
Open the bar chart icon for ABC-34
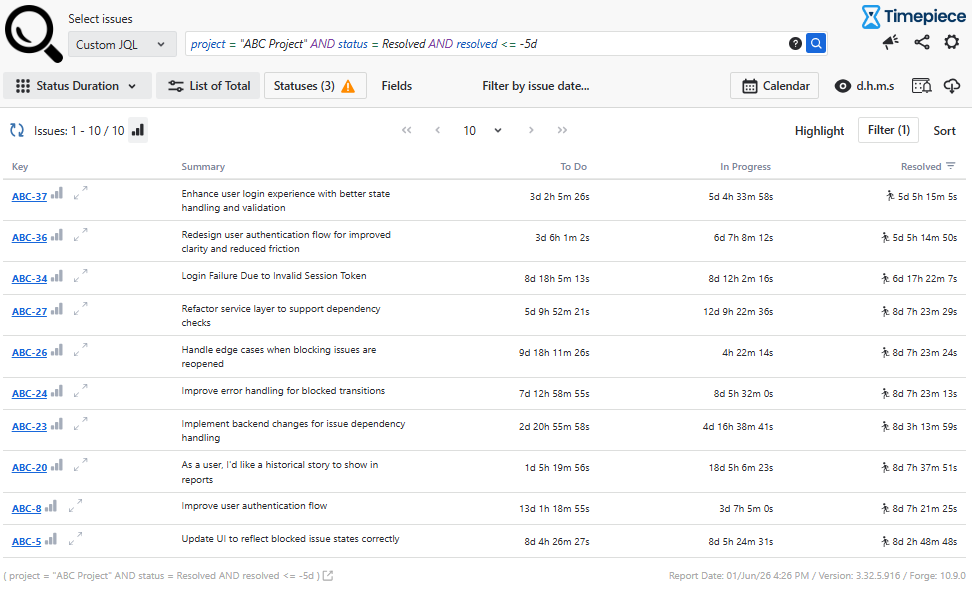point(57,276)
